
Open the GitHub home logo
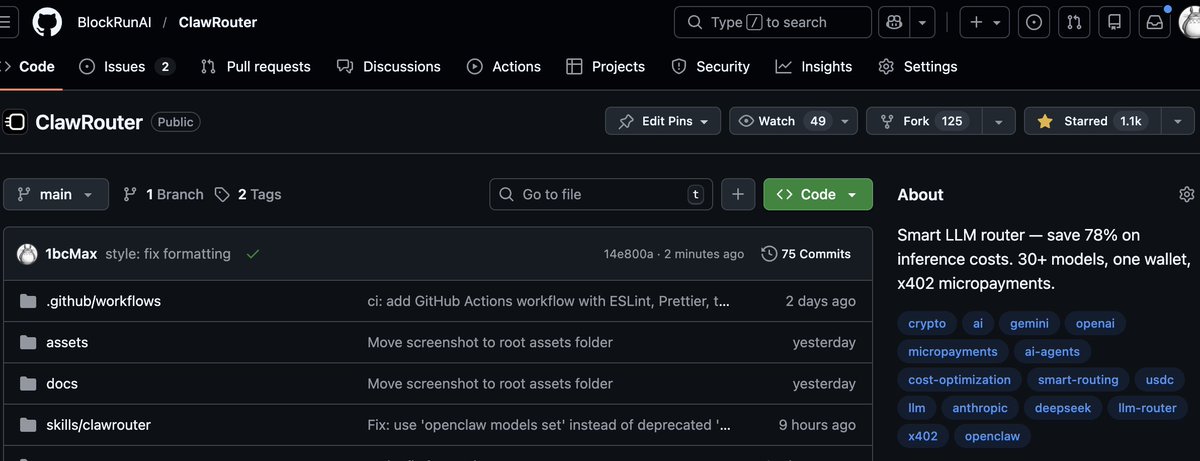click(47, 22)
